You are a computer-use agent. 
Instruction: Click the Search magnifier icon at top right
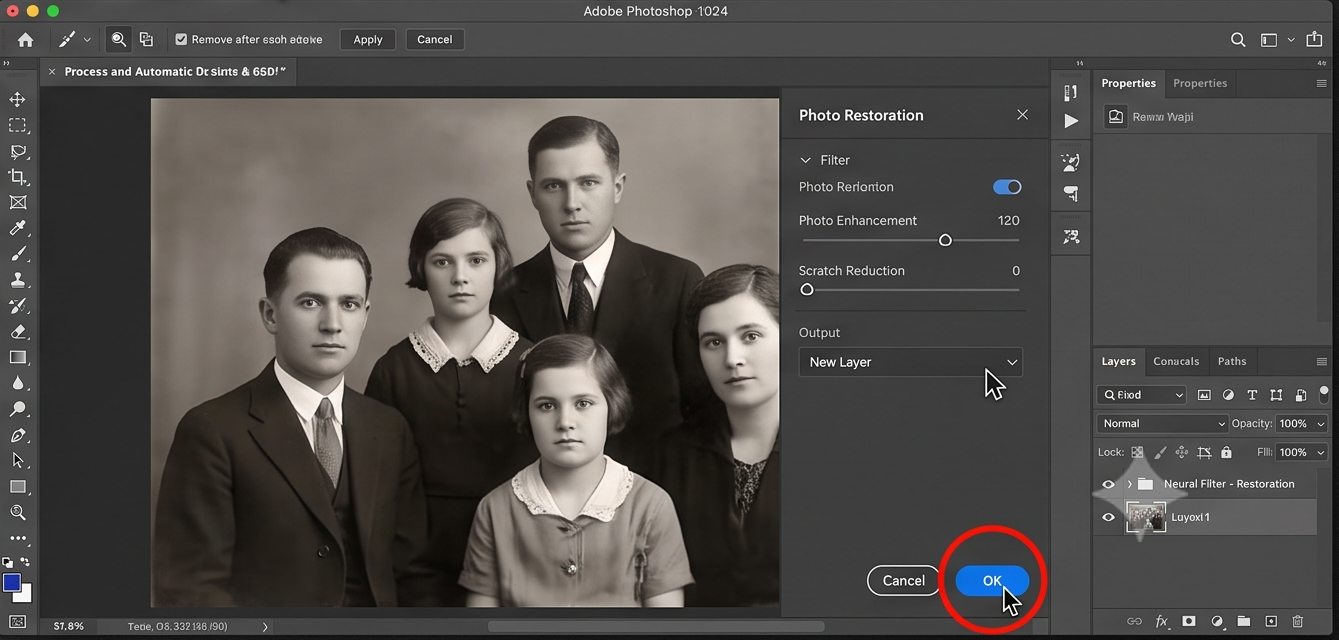pyautogui.click(x=1238, y=40)
